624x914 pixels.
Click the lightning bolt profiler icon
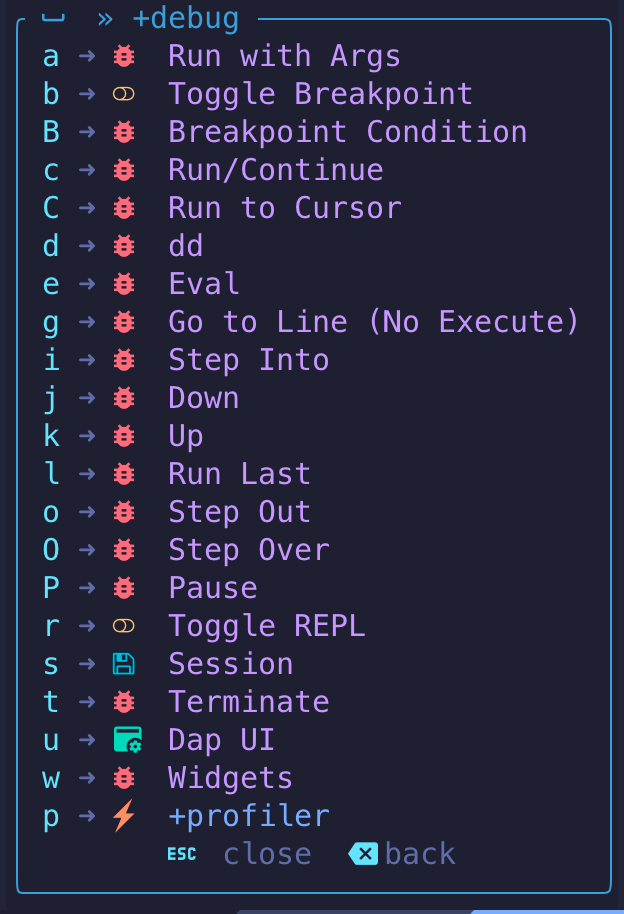click(124, 815)
